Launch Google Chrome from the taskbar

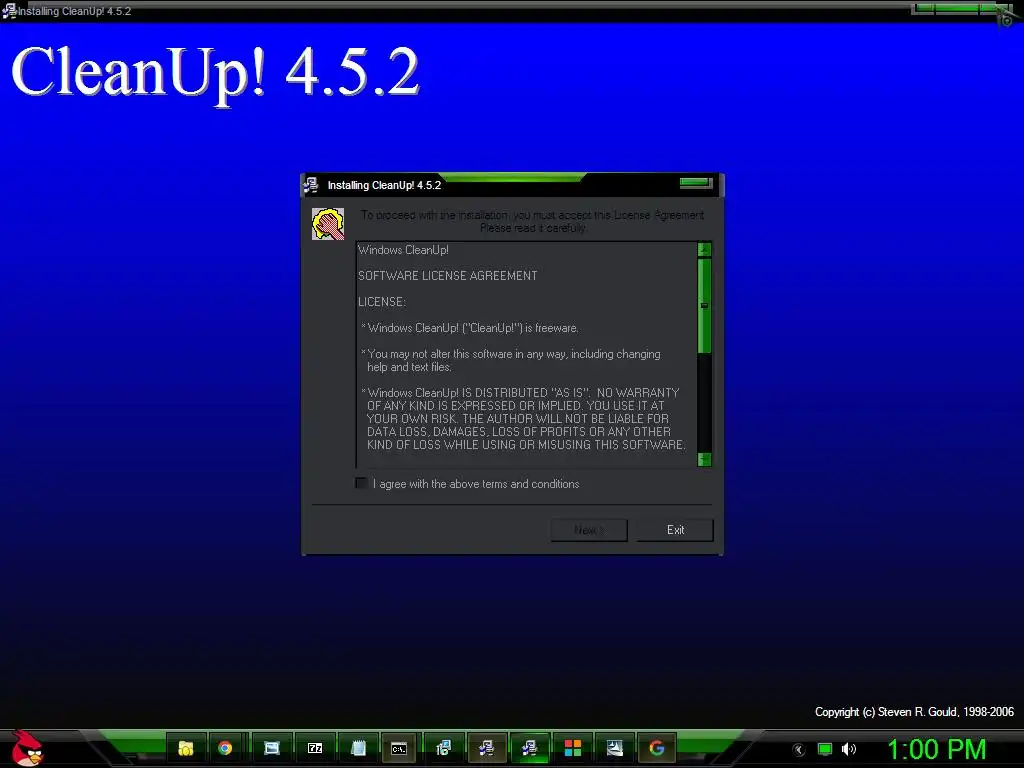(225, 748)
